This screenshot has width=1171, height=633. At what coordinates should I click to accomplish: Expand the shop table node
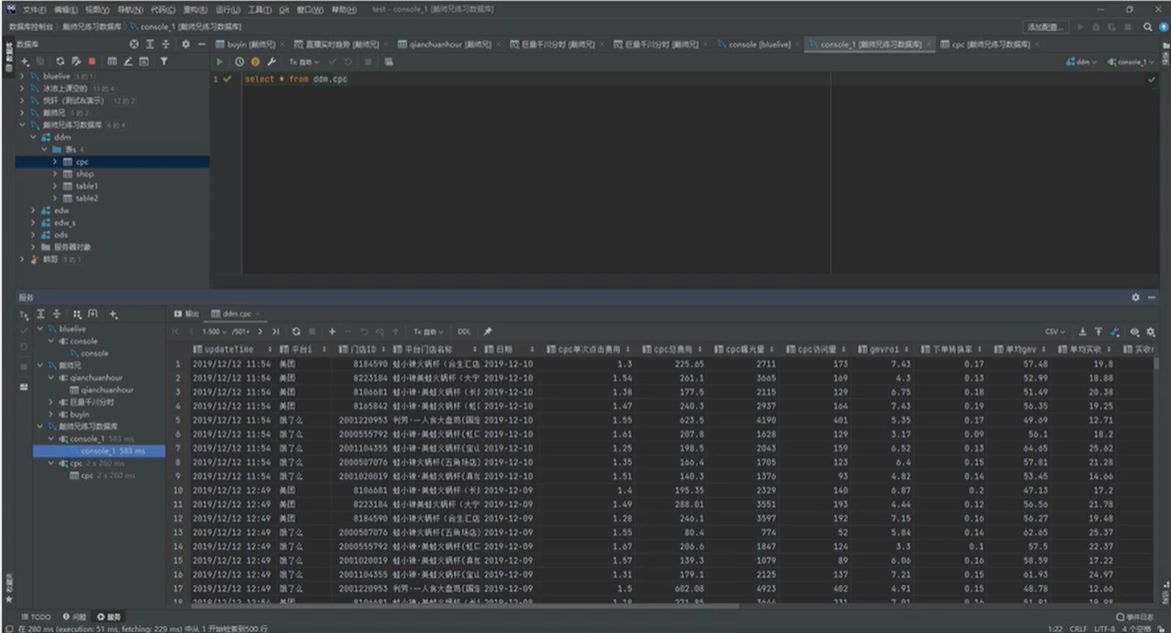pyautogui.click(x=56, y=174)
